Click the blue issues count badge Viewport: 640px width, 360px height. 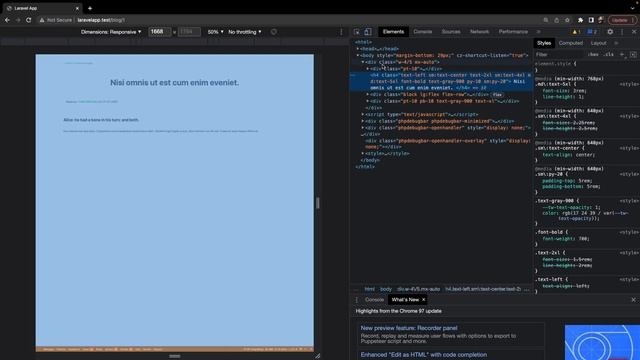tap(592, 32)
